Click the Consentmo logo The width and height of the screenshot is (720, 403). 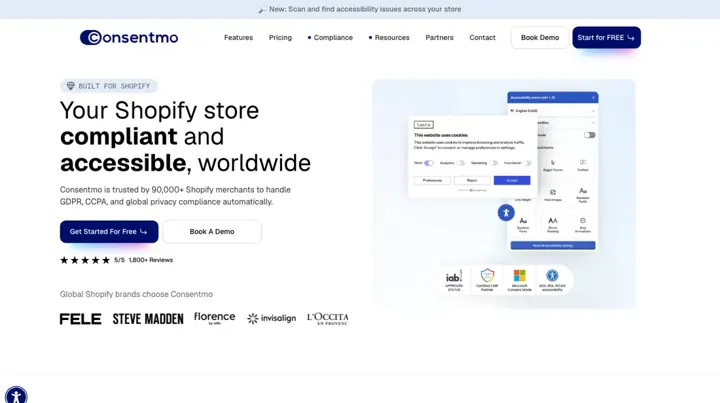pos(129,38)
